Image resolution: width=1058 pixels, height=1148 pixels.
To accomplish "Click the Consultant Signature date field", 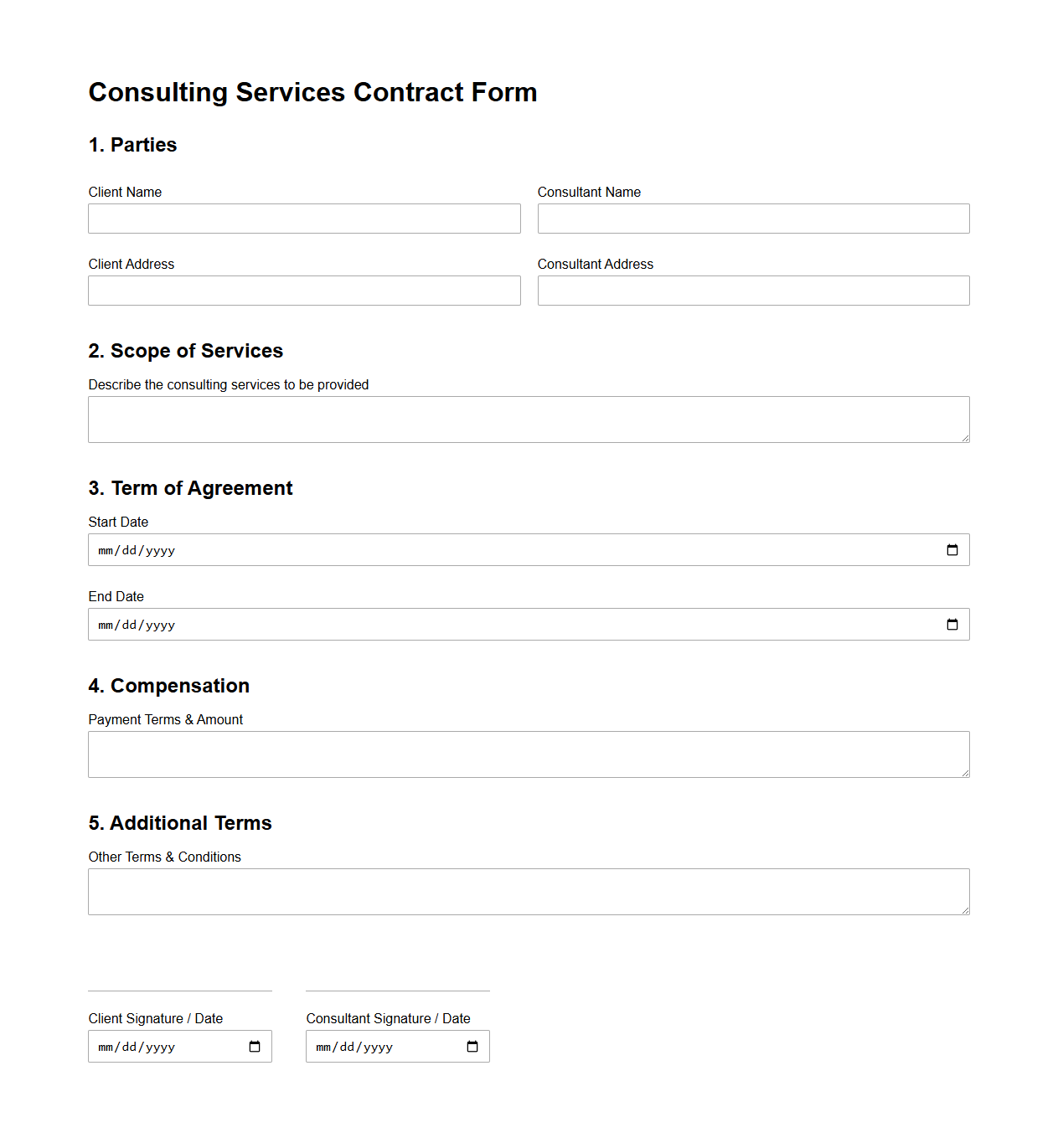I will click(369, 1046).
